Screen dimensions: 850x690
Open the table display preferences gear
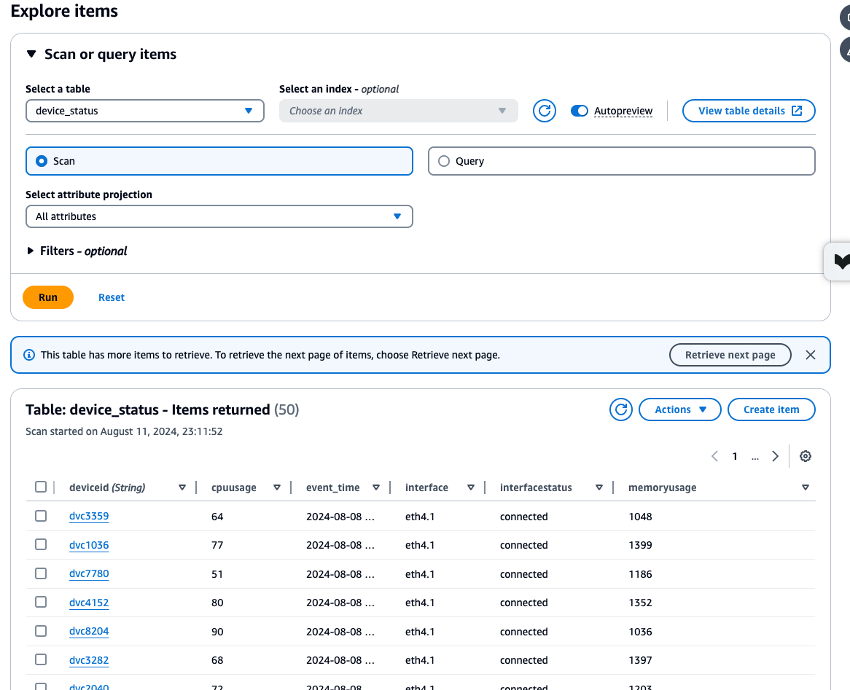pos(806,455)
